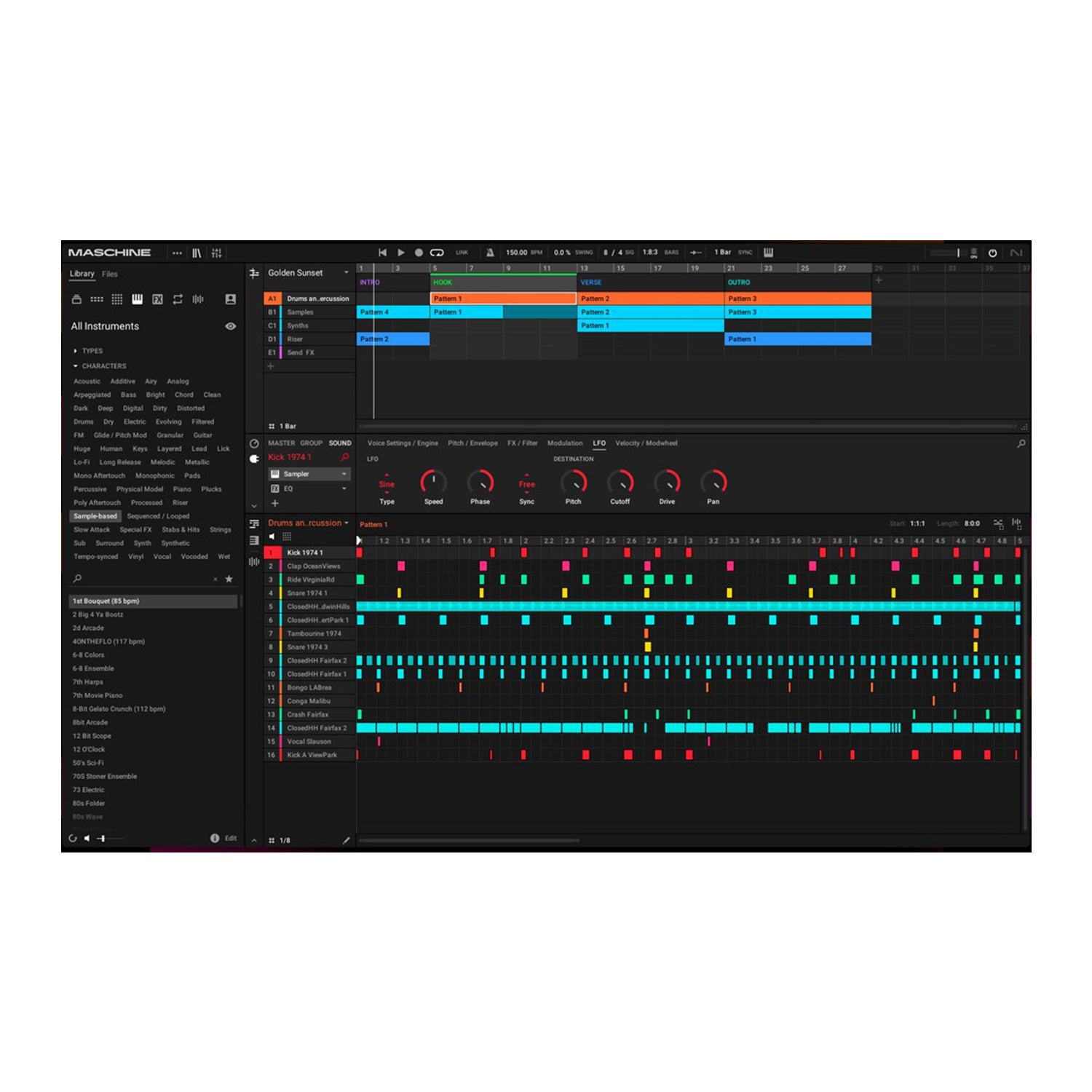Image resolution: width=1092 pixels, height=1092 pixels.
Task: Select the Loops filter icon in browser
Action: (x=178, y=299)
